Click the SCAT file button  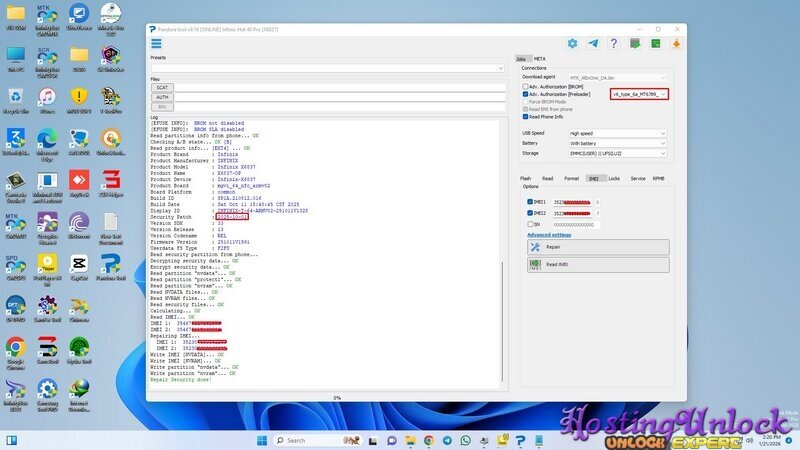coord(162,87)
